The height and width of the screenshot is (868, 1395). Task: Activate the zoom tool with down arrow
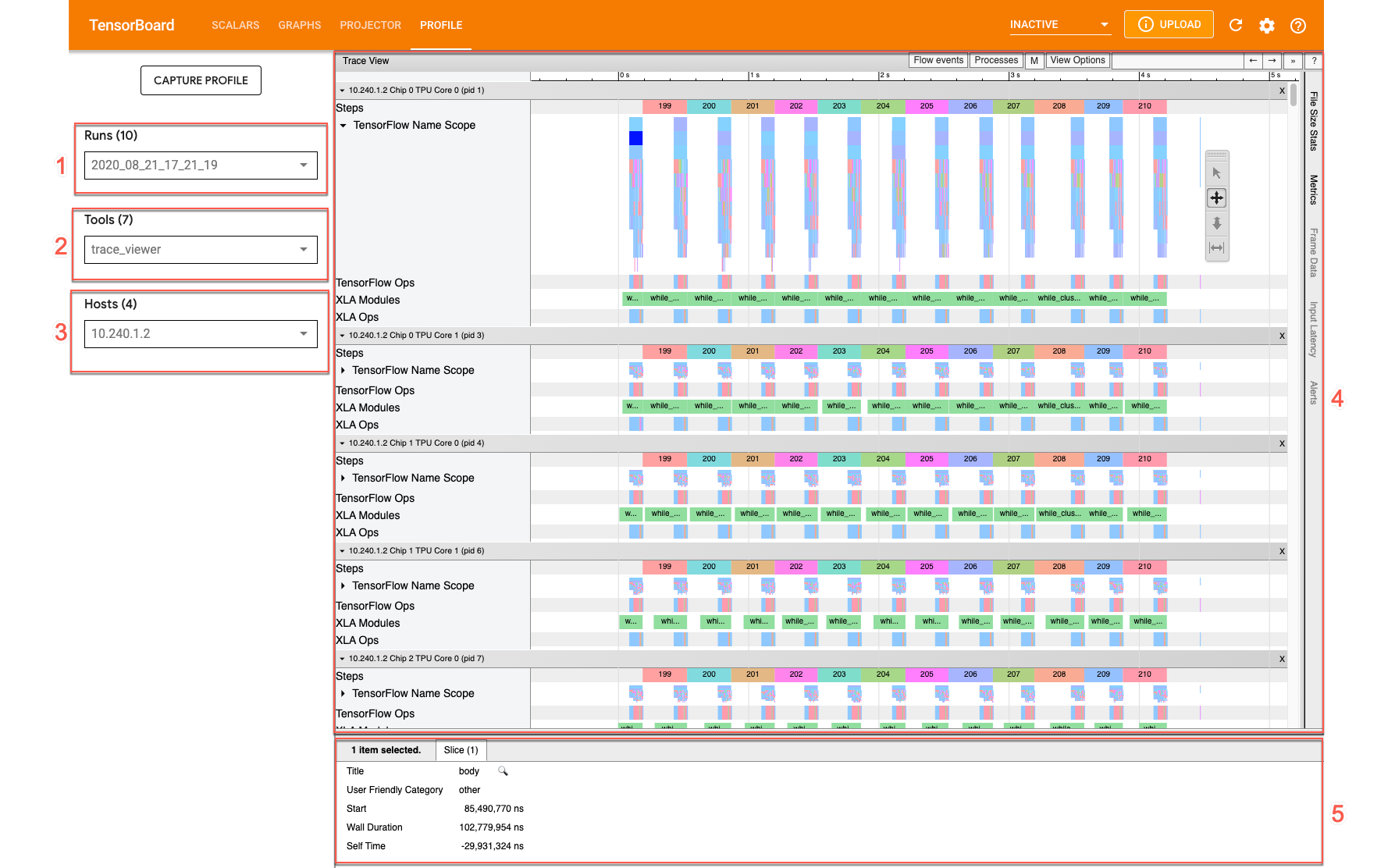pos(1217,223)
